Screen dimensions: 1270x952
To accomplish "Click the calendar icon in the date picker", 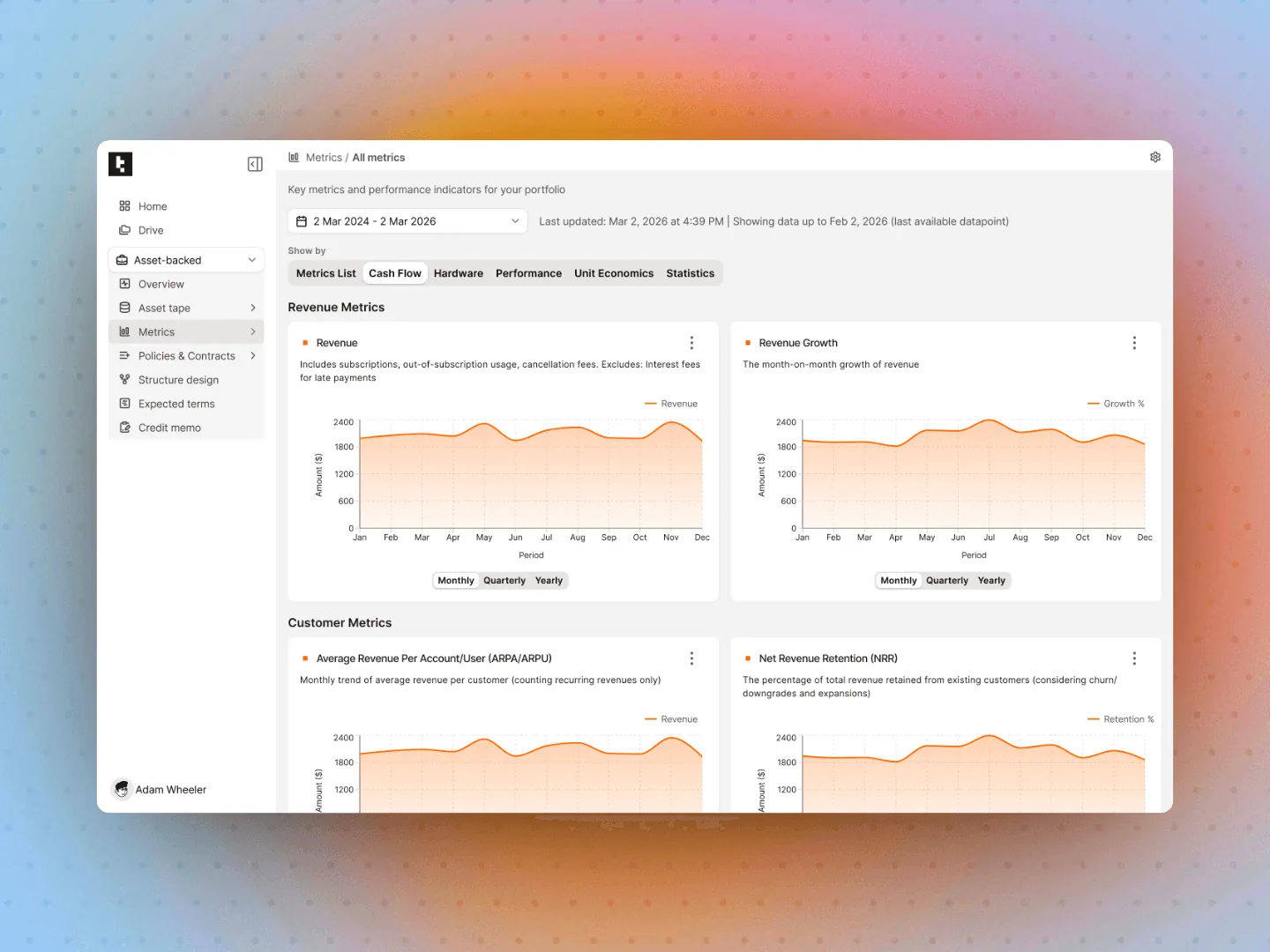I will (x=302, y=221).
